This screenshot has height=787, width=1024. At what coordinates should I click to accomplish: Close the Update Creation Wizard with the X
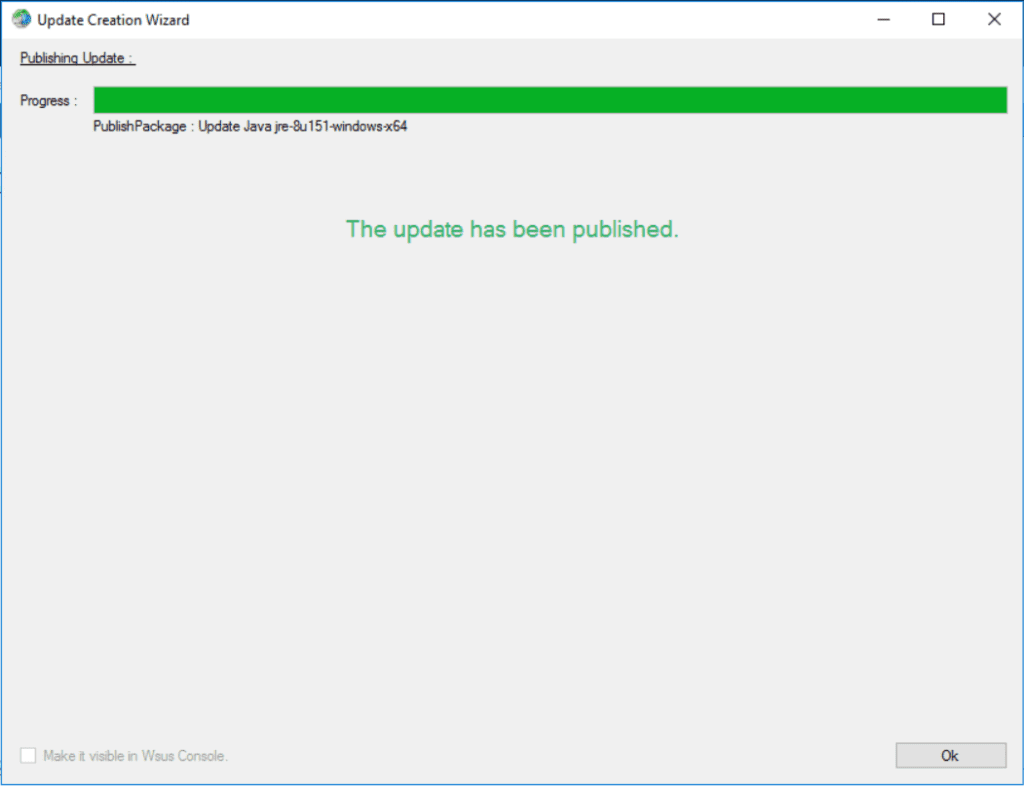coord(993,18)
